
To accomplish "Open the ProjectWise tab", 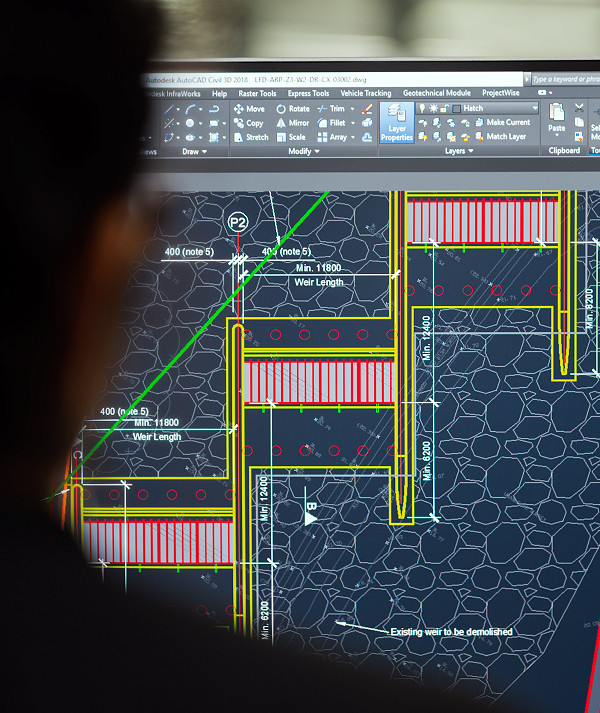I will 500,93.
